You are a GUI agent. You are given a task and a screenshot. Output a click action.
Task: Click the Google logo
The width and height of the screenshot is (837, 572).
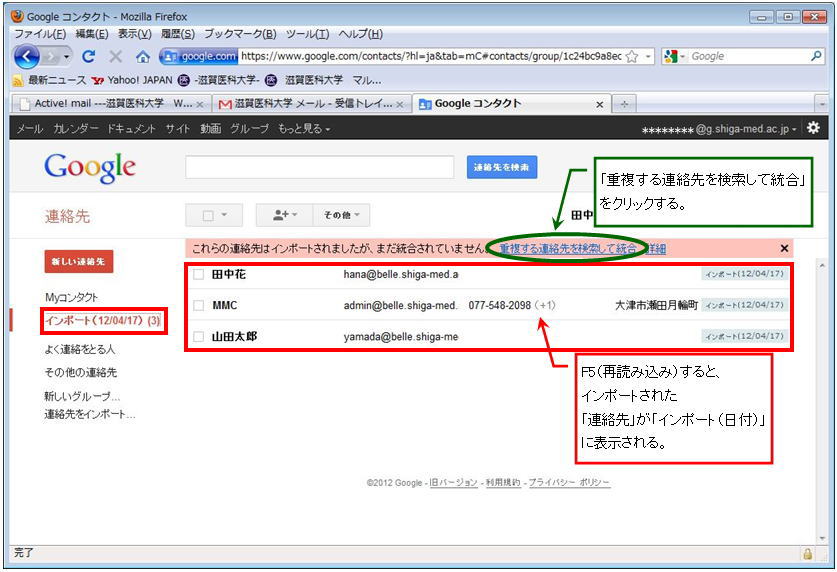coord(90,168)
